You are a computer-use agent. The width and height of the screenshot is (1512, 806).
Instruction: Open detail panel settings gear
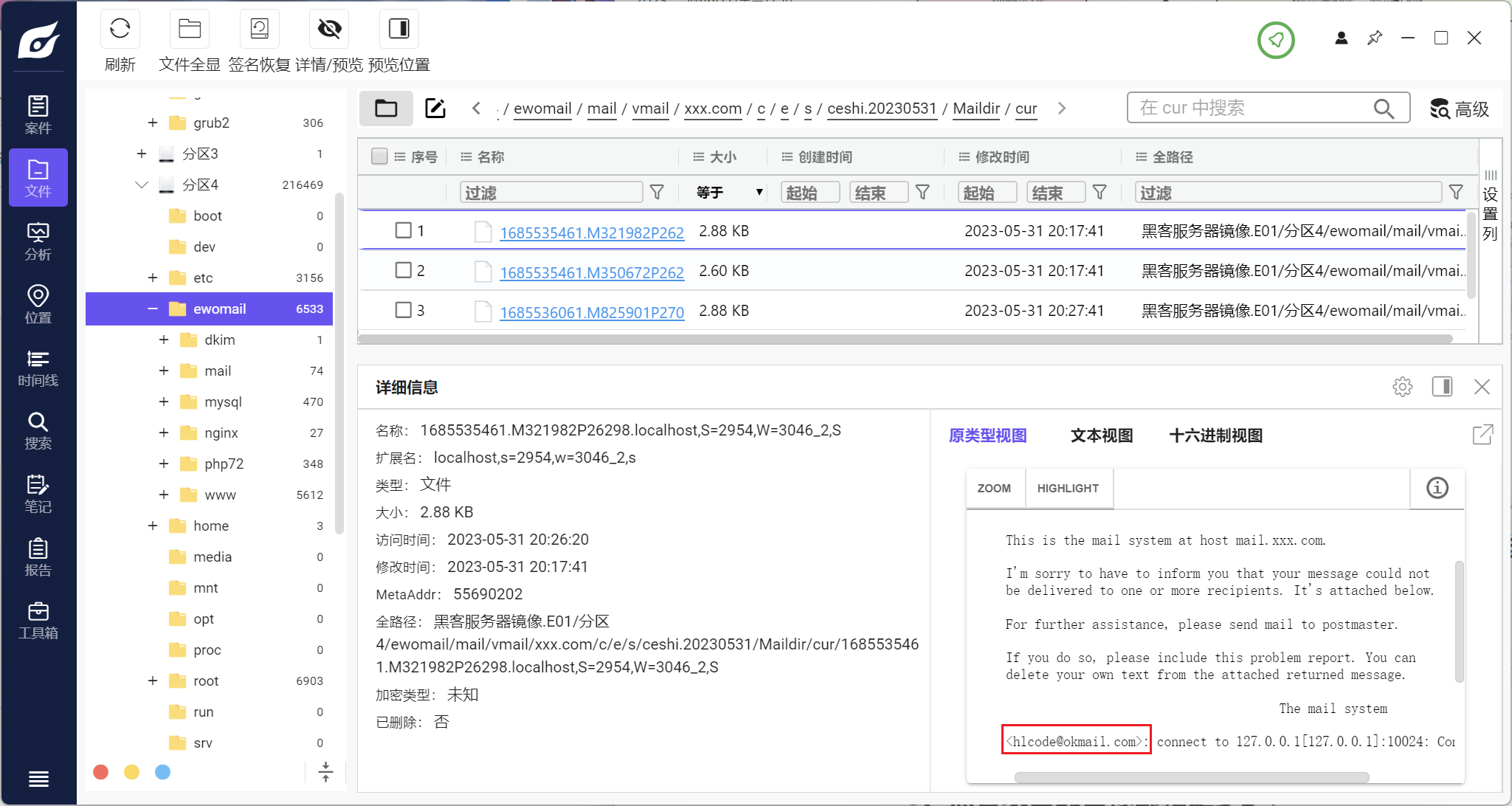[x=1403, y=387]
